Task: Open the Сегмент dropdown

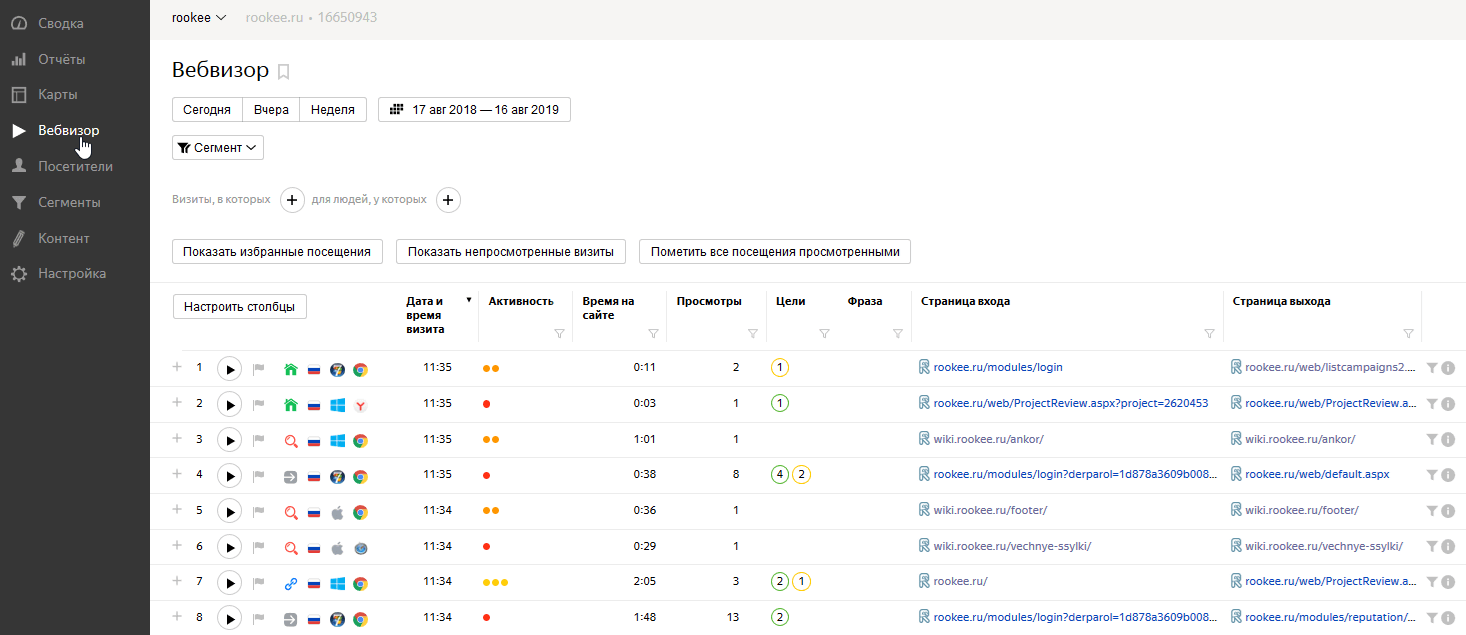Action: pyautogui.click(x=218, y=148)
